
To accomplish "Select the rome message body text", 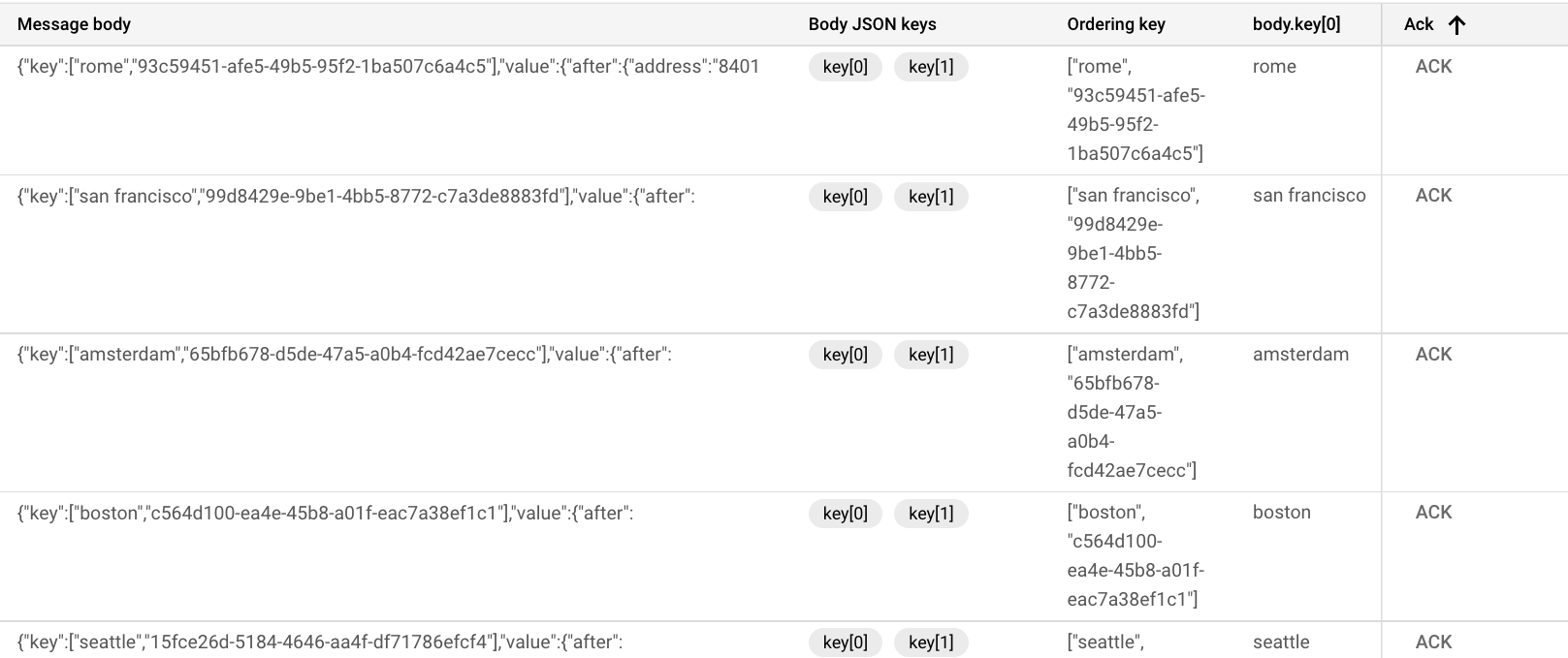I will pos(388,67).
